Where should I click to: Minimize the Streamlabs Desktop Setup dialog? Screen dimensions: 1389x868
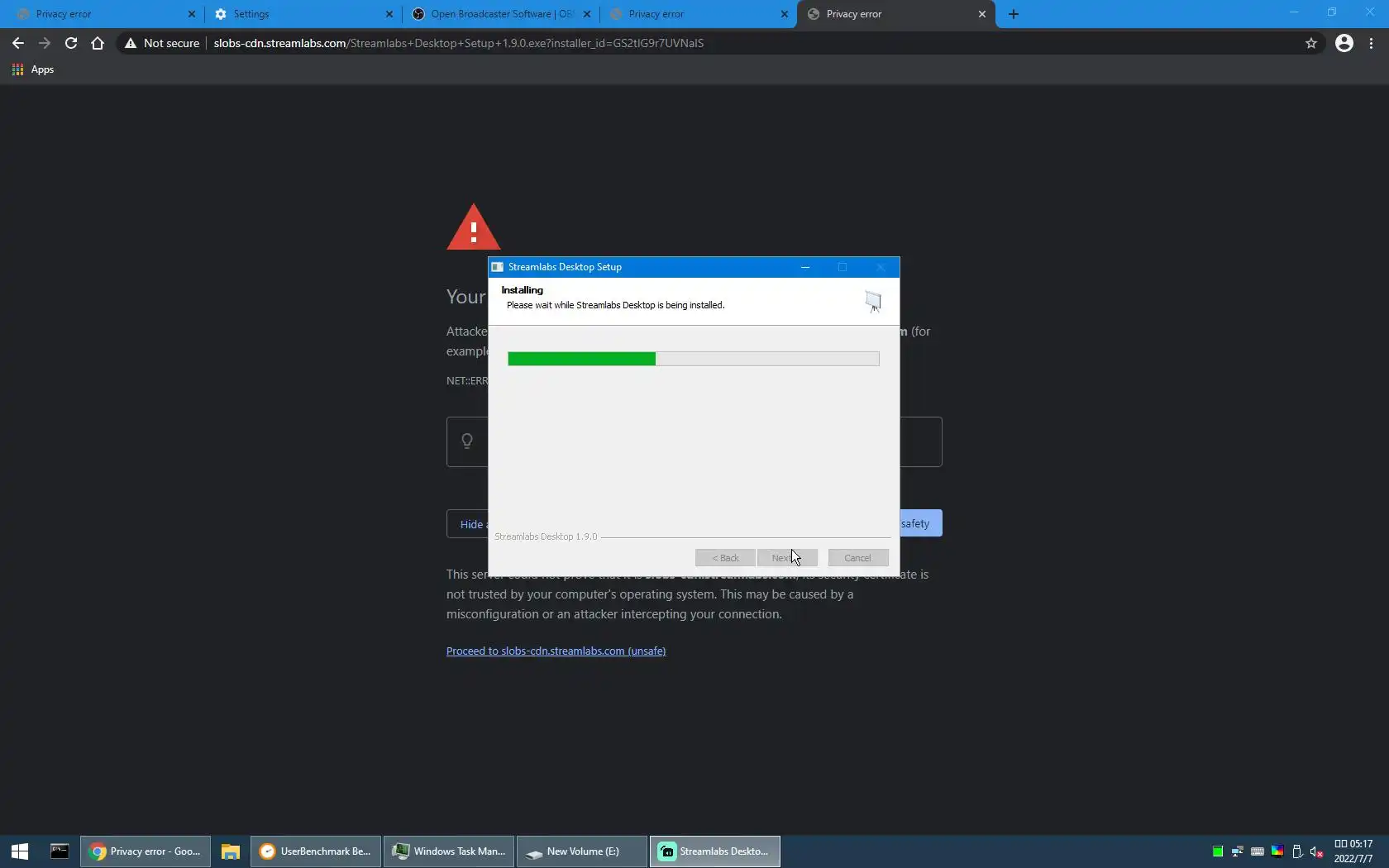pos(805,267)
